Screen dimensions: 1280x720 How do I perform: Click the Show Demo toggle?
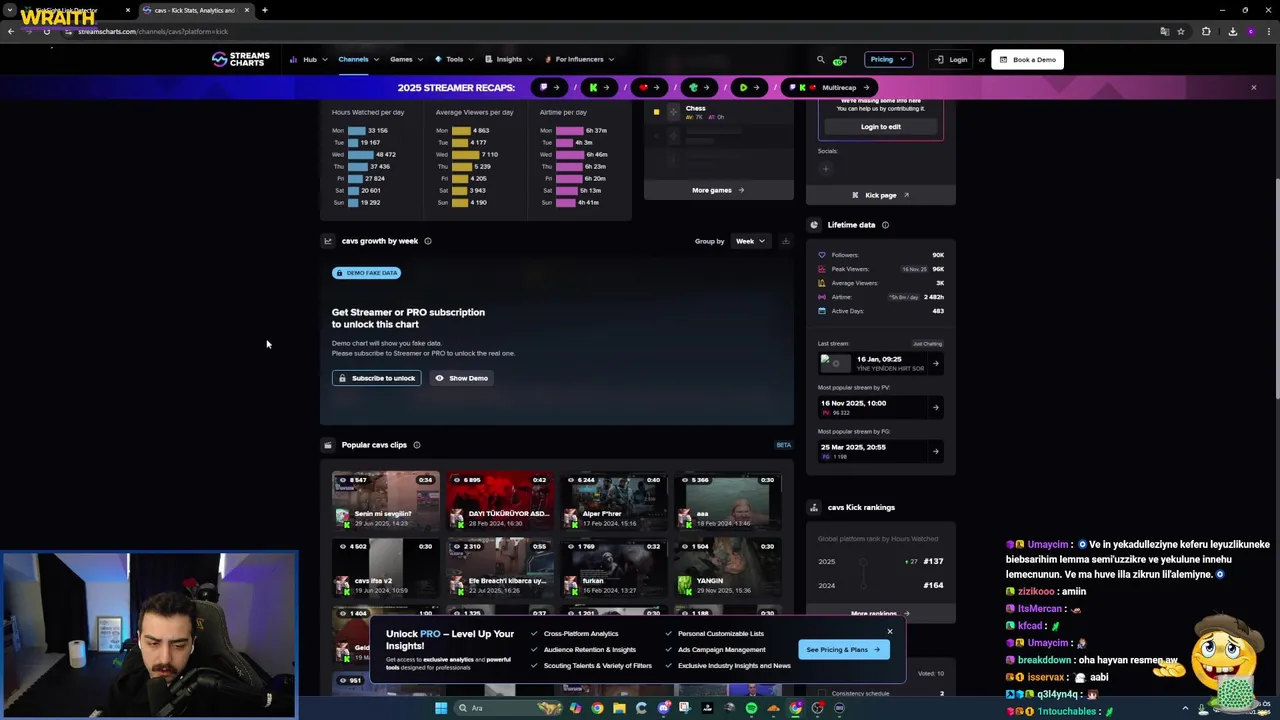tap(461, 378)
